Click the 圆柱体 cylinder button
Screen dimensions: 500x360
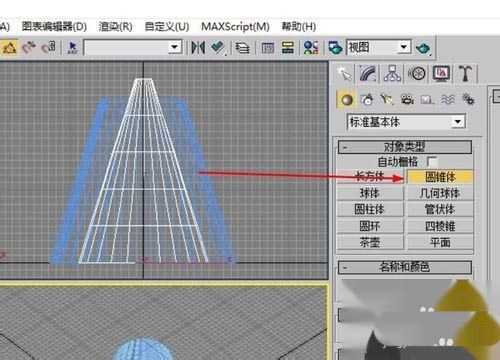click(x=370, y=210)
